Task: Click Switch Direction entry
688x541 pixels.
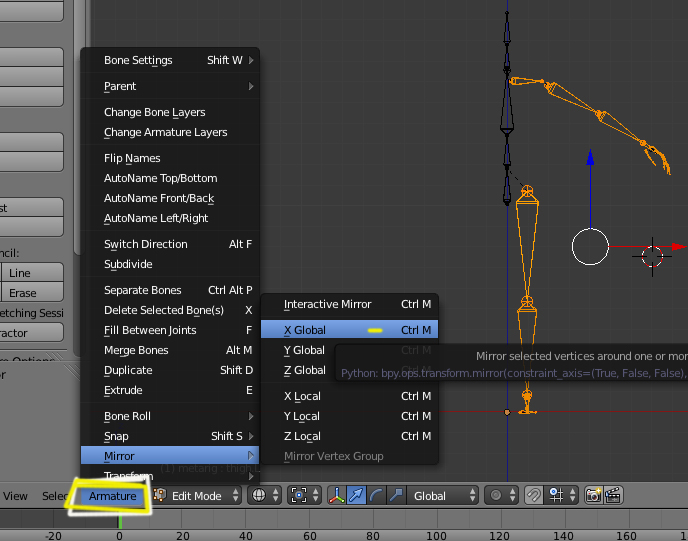Action: pyautogui.click(x=170, y=244)
